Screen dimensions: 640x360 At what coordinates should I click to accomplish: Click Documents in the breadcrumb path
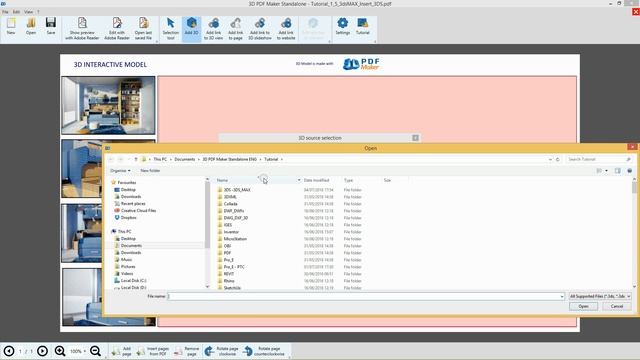[185, 159]
